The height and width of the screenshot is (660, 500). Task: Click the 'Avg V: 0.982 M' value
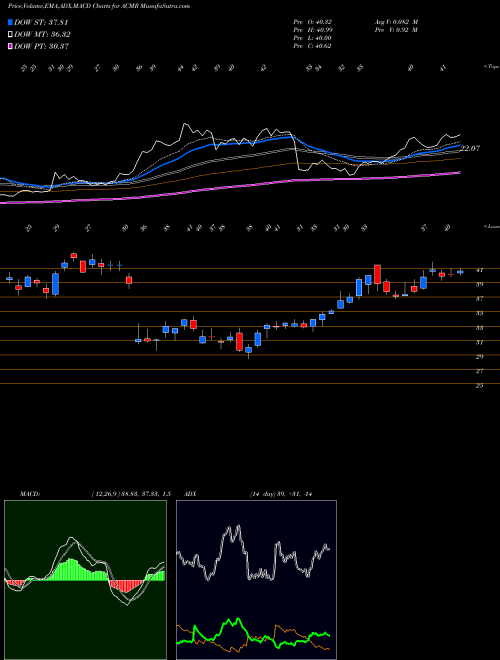tap(398, 22)
